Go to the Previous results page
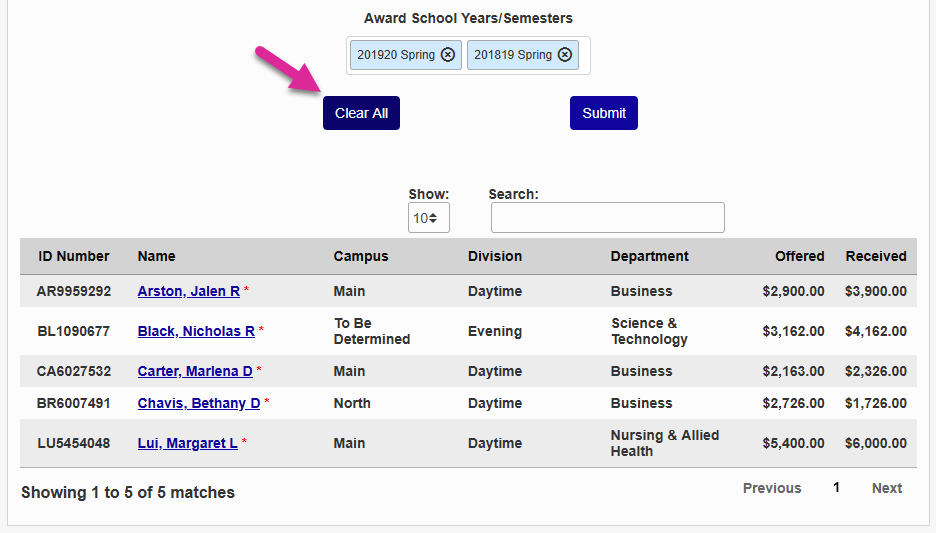Screen dimensions: 936x533 [x=772, y=488]
